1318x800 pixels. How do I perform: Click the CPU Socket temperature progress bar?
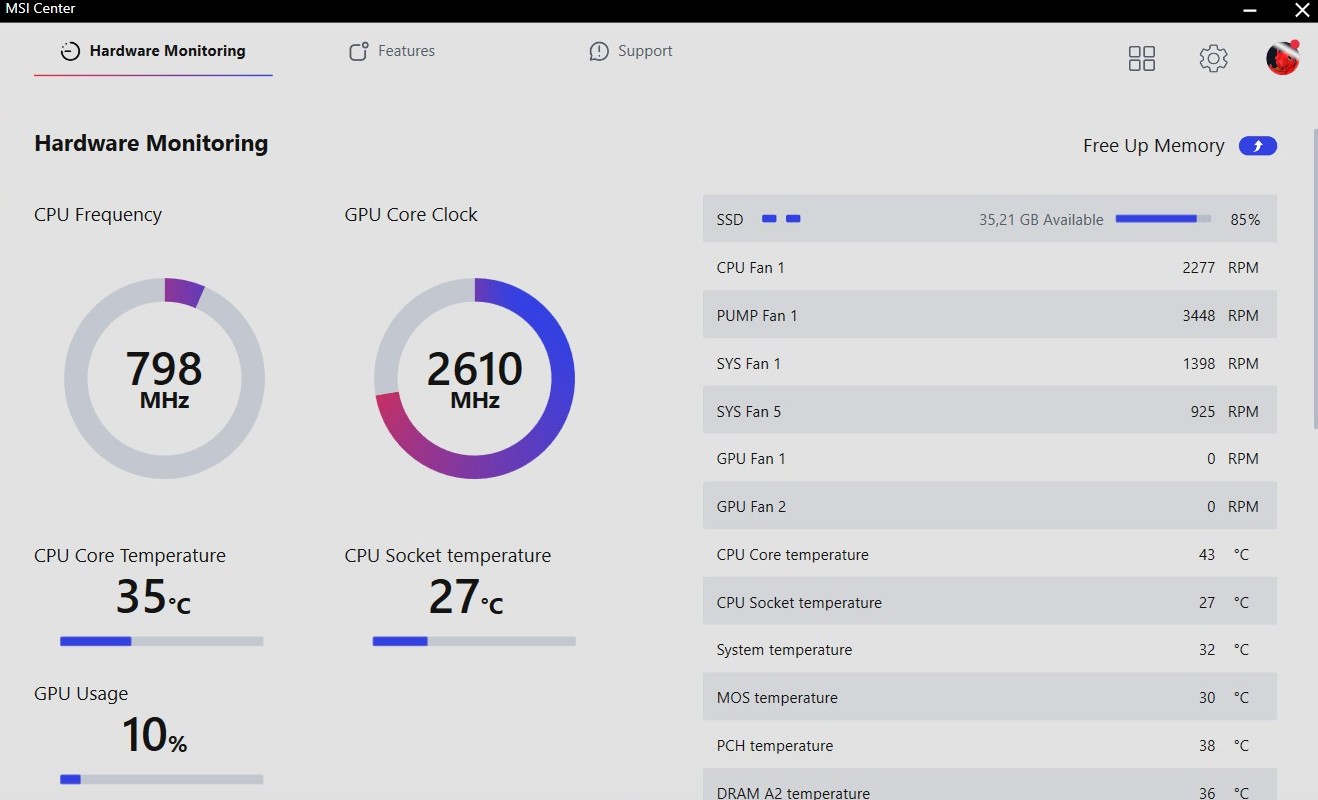coord(474,641)
